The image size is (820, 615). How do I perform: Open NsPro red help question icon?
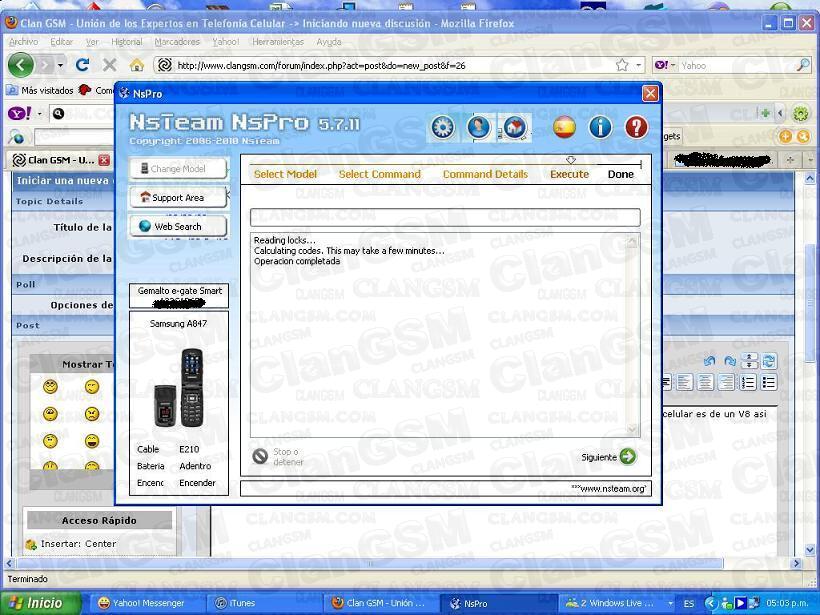click(636, 127)
